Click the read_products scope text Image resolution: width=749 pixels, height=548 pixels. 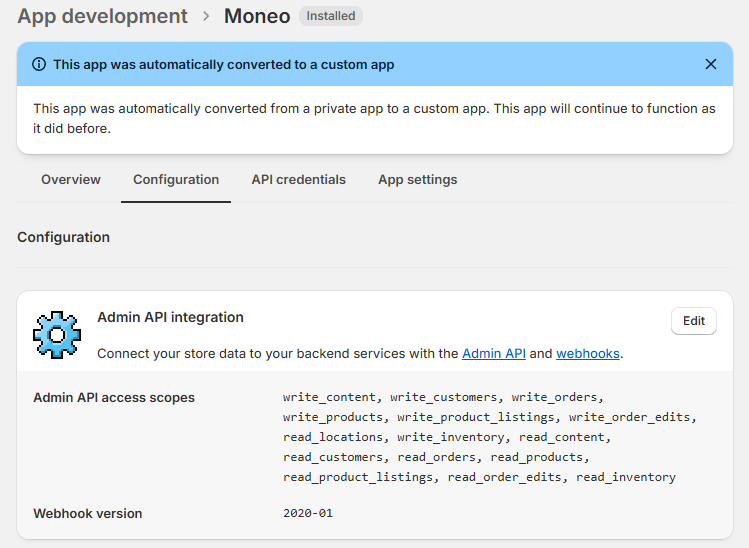pos(536,457)
